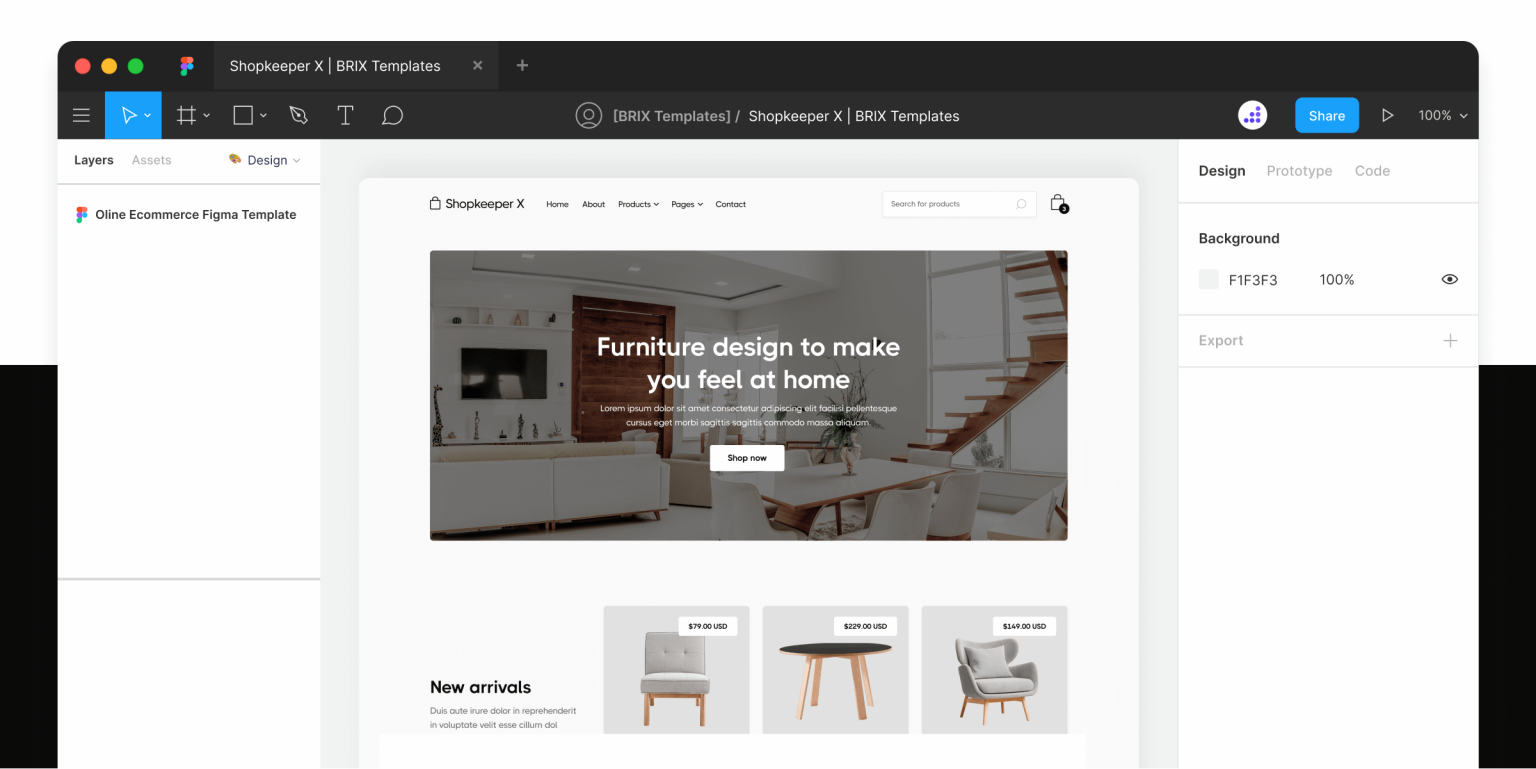Select the Pen tool
Image resolution: width=1536 pixels, height=769 pixels.
click(298, 115)
